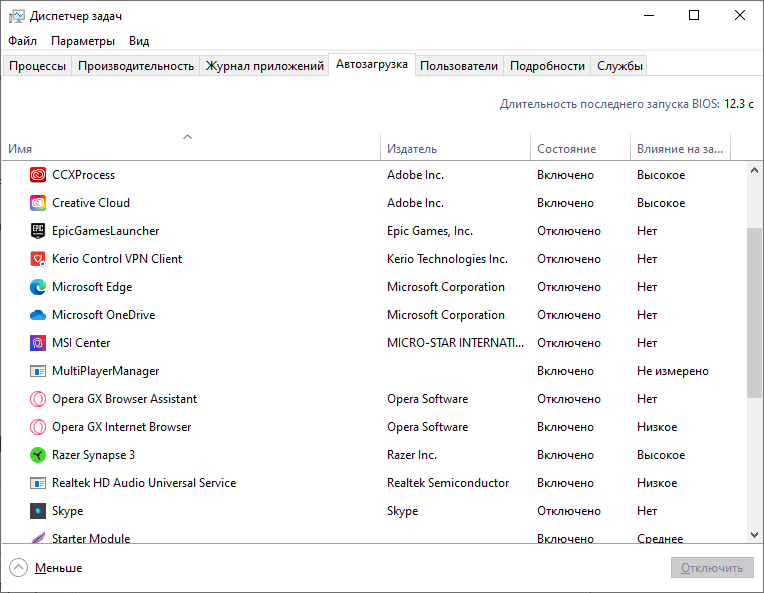
Task: Sort by the Влияние на за... column header
Action: pos(681,146)
